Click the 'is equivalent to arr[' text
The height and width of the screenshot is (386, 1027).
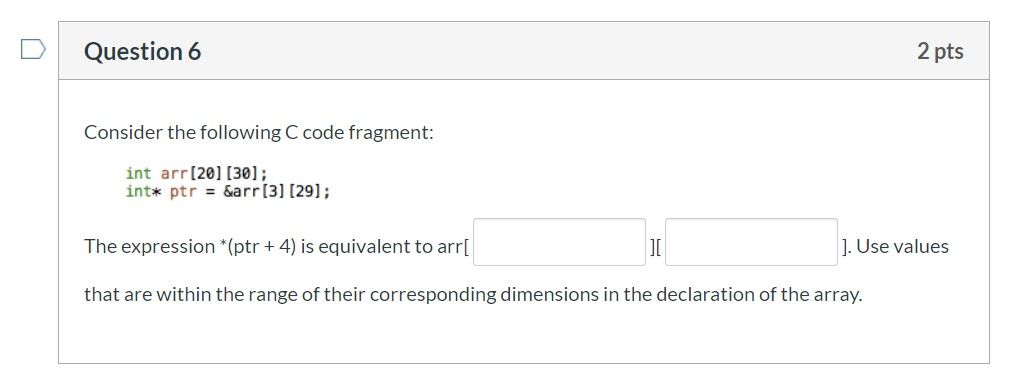[x=385, y=246]
